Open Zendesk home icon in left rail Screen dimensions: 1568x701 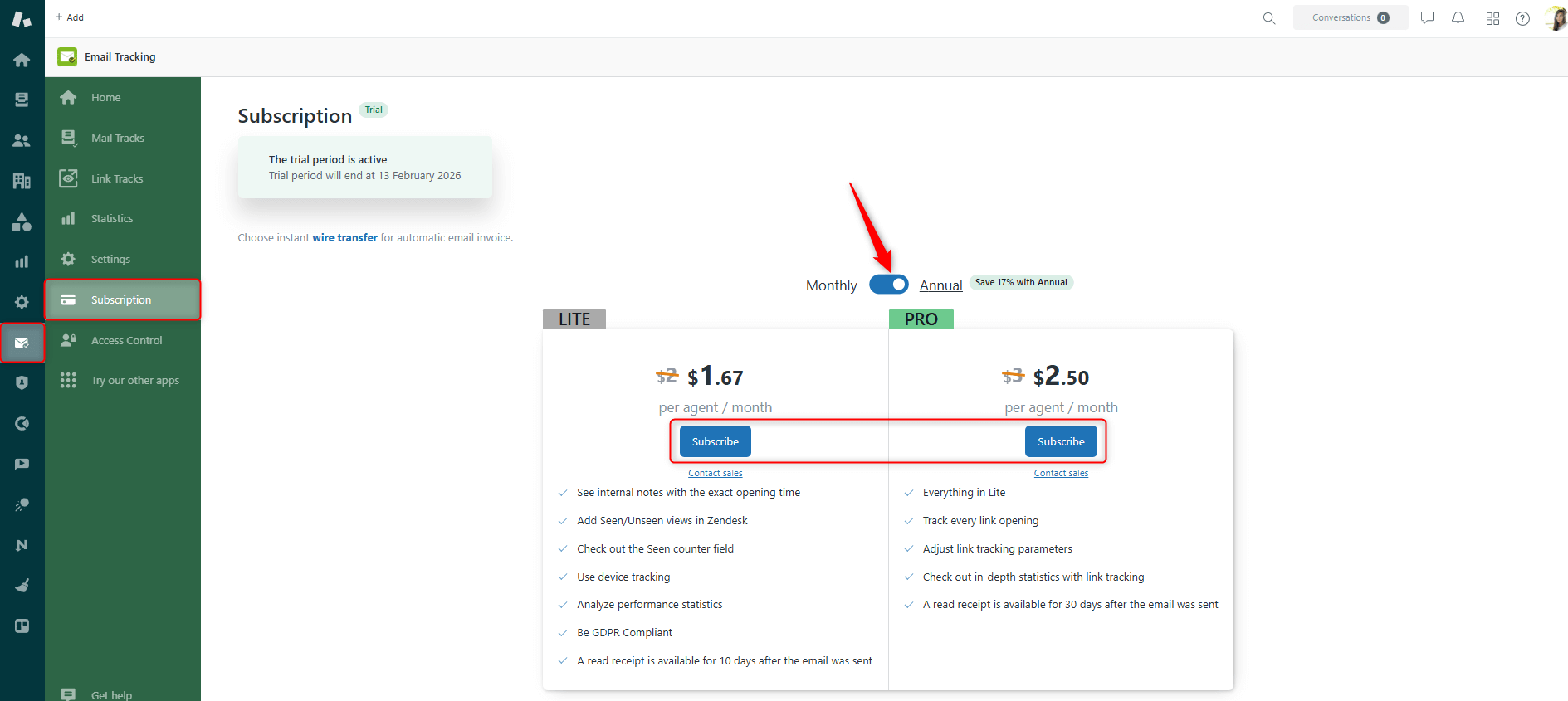tap(22, 60)
